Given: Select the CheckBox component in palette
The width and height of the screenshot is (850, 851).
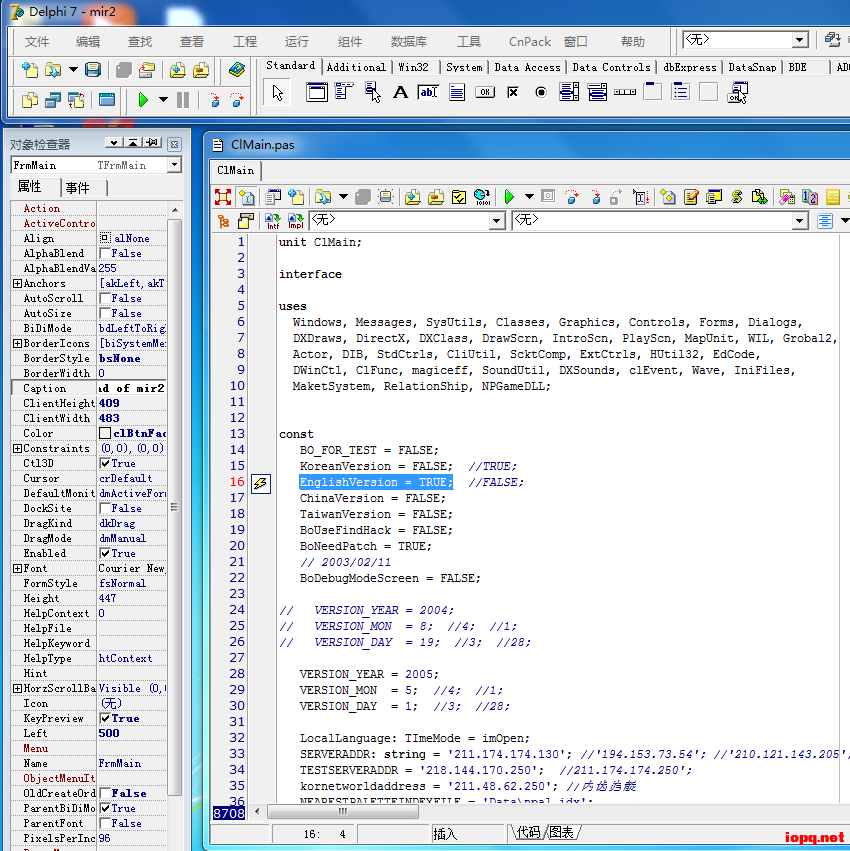Looking at the screenshot, I should (x=513, y=93).
